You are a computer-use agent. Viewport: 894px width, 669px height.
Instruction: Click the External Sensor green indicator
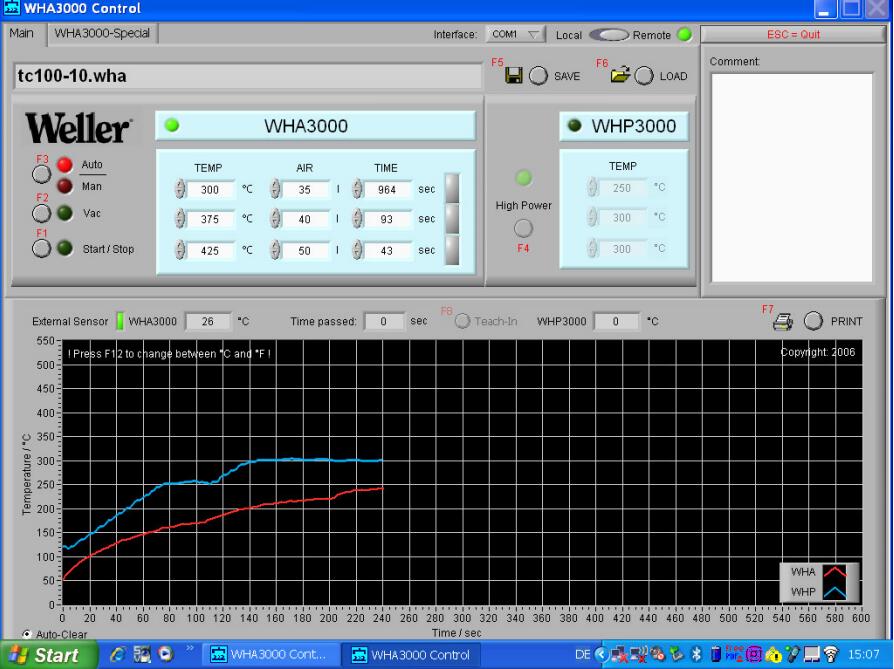(x=120, y=321)
